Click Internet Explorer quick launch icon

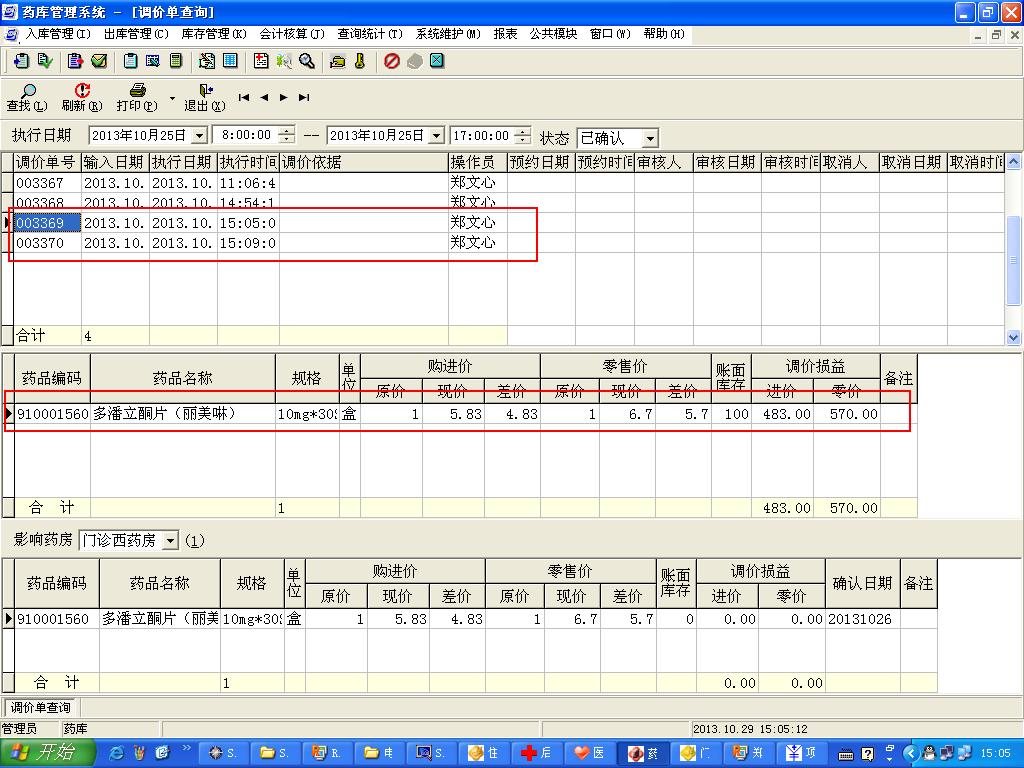(x=116, y=754)
